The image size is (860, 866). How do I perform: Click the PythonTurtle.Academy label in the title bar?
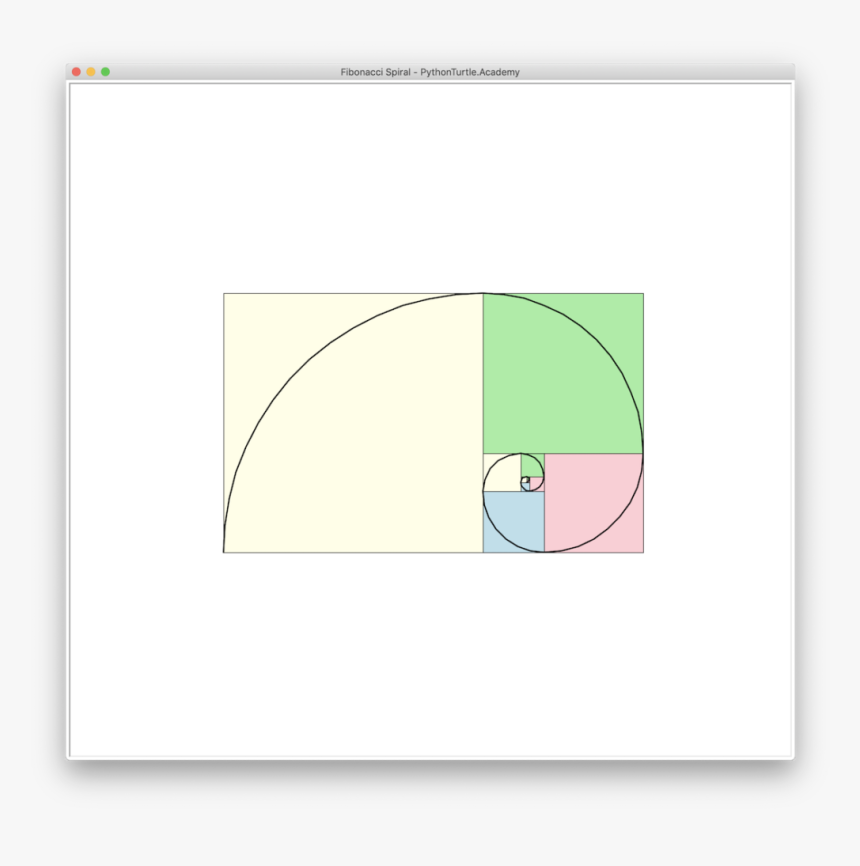(468, 71)
